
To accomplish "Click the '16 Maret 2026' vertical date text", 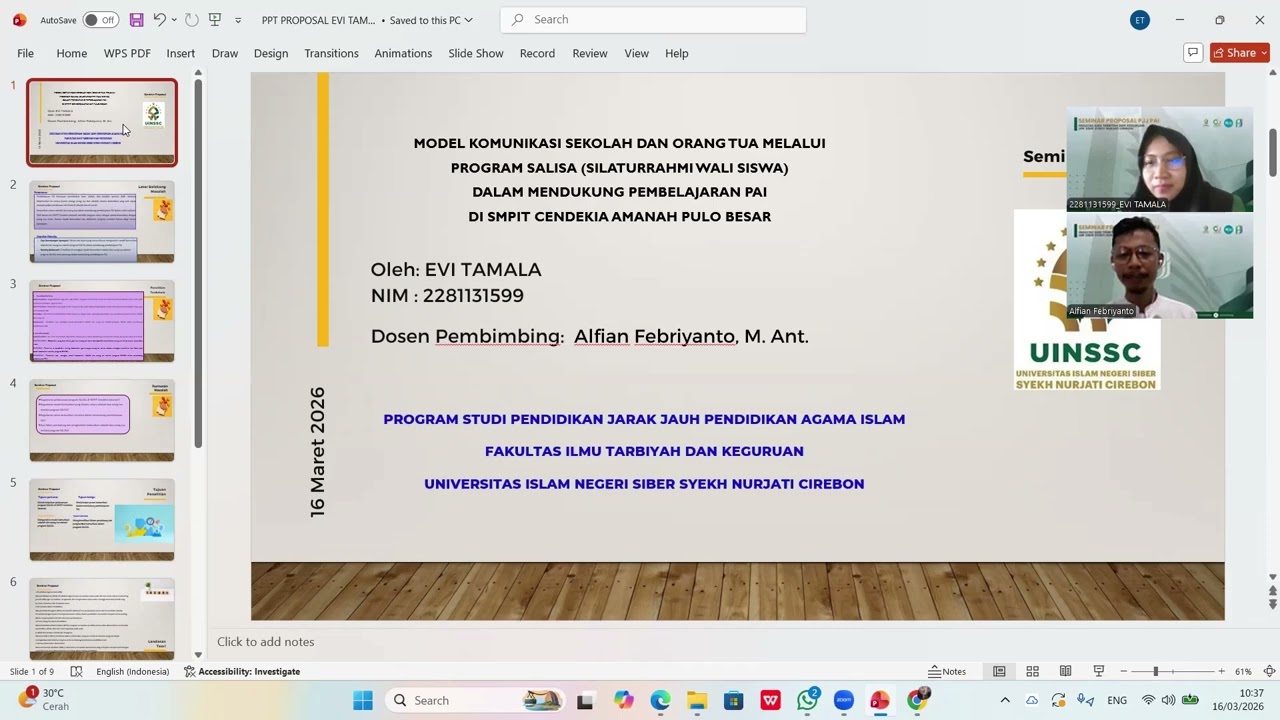I will pos(318,452).
